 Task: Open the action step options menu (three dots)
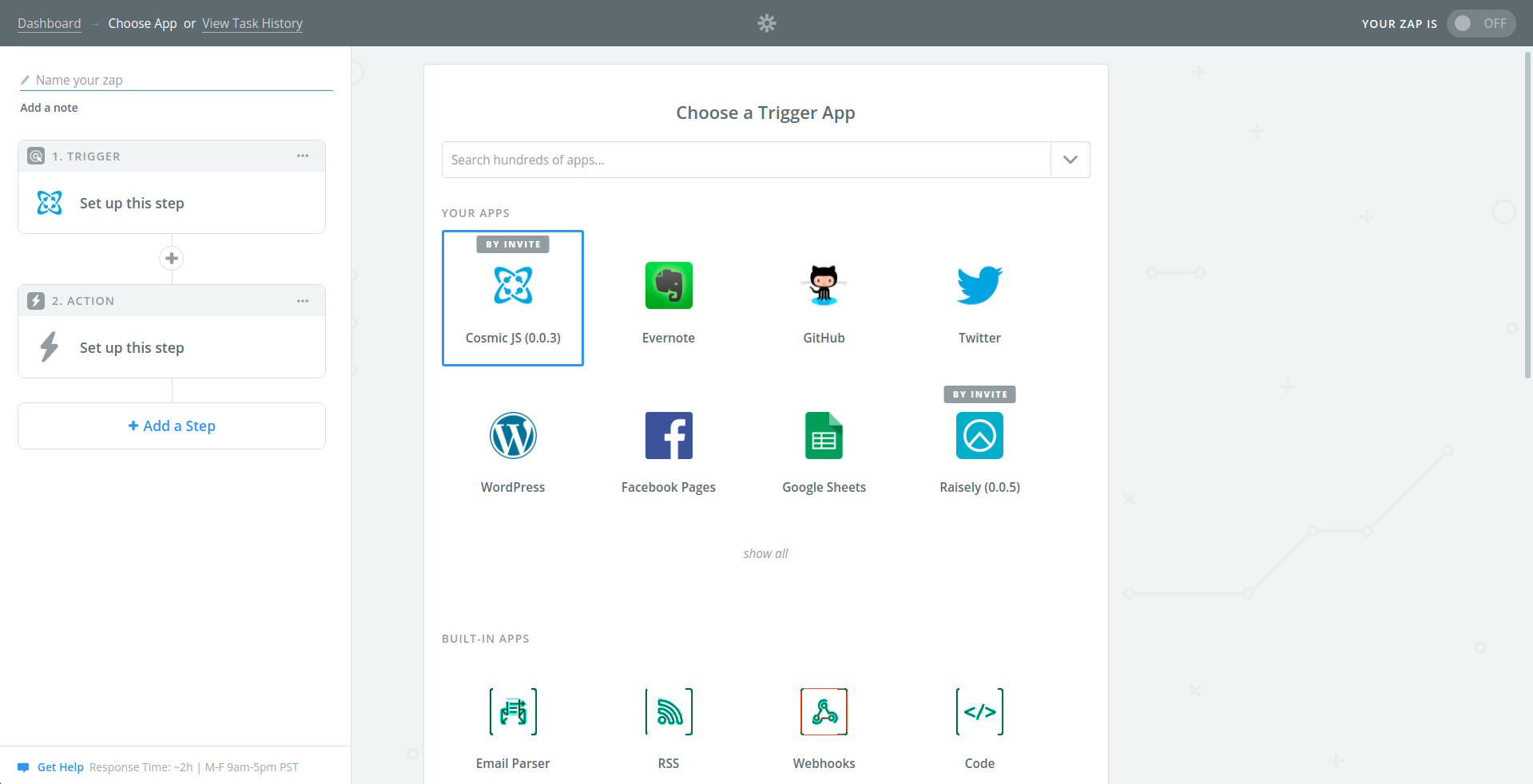click(303, 300)
